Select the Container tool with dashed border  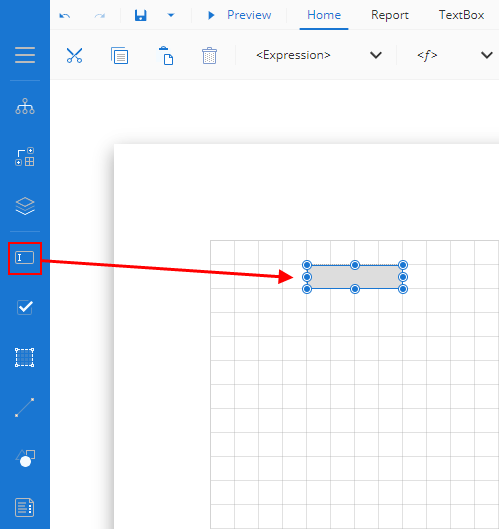(25, 357)
